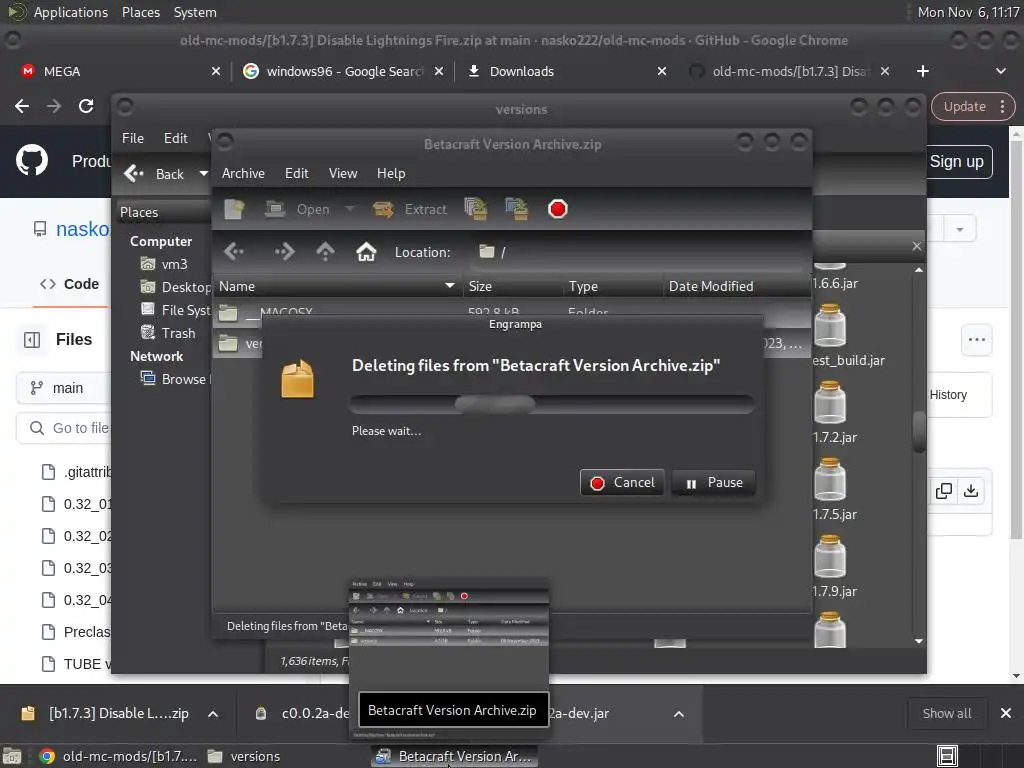Image resolution: width=1024 pixels, height=768 pixels.
Task: Sort by Type column header
Action: pos(613,286)
